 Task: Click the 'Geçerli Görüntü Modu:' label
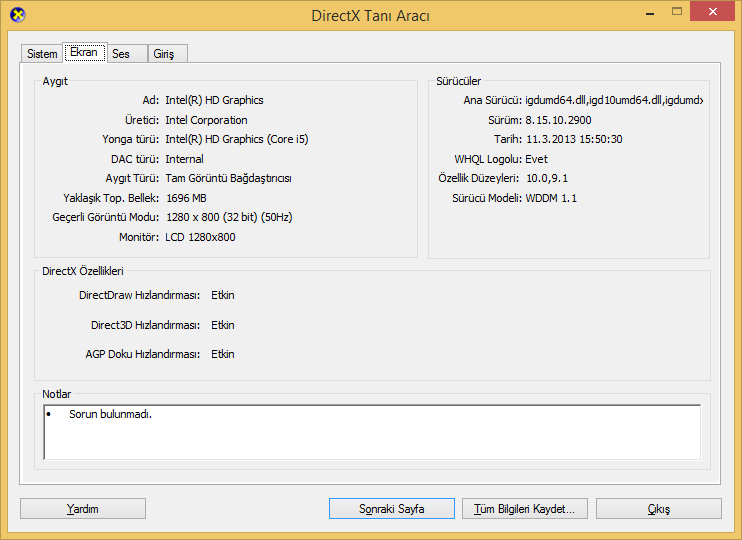click(x=106, y=217)
